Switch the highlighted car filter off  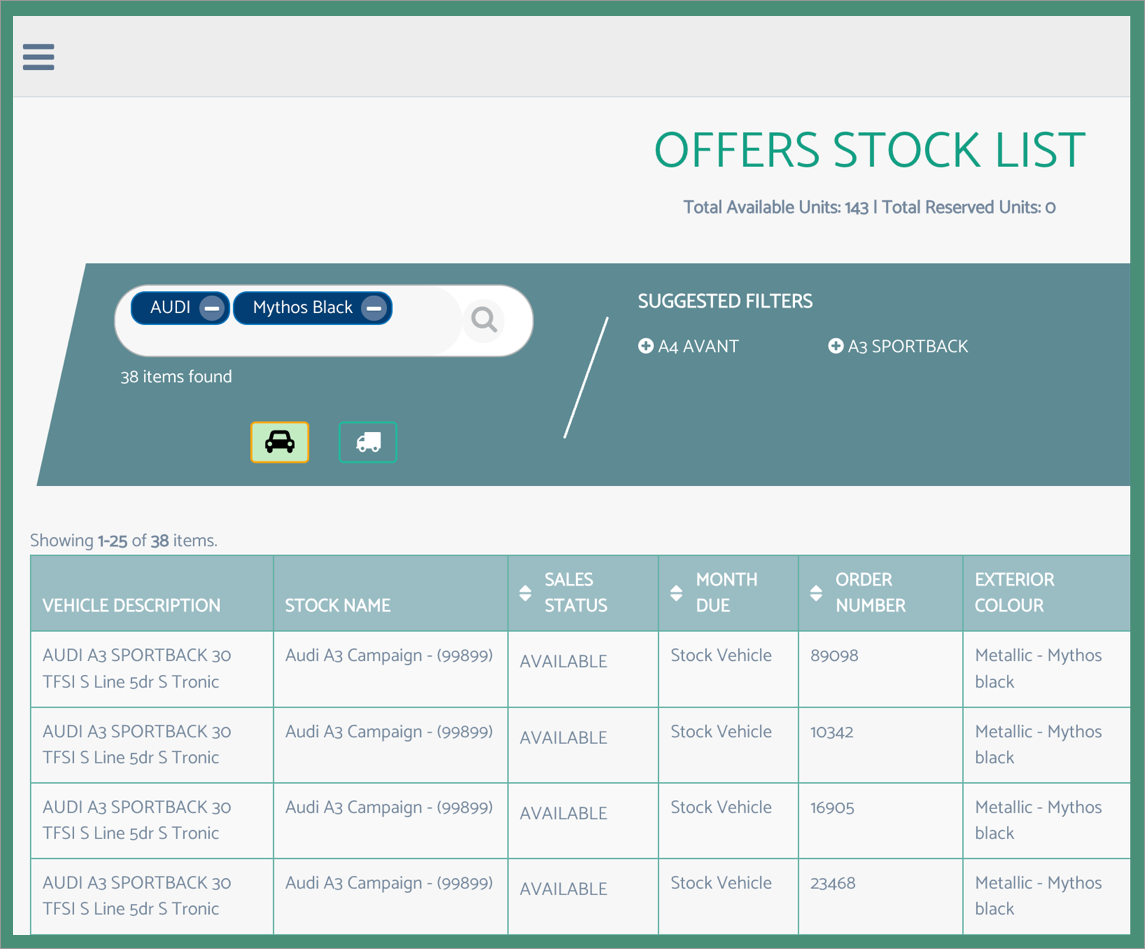click(x=279, y=441)
